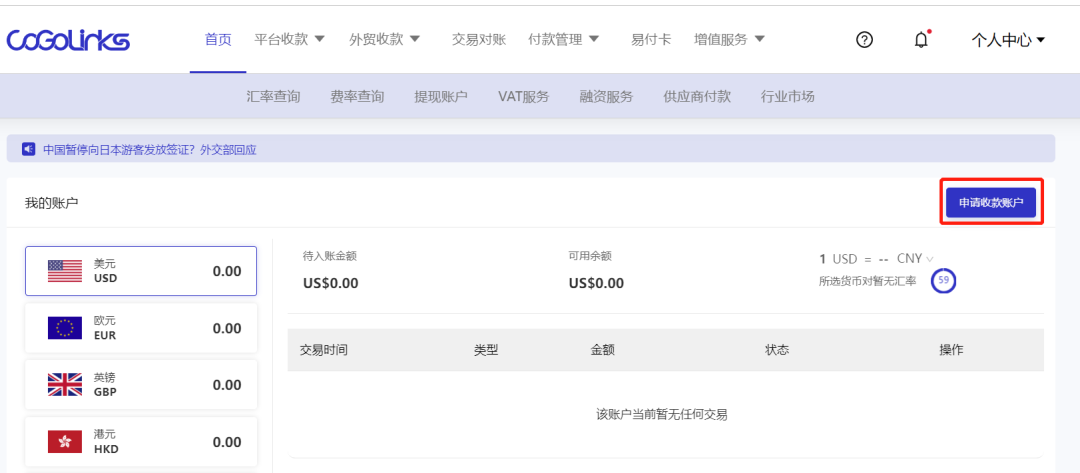Click the Hong Kong flag icon
Image resolution: width=1080 pixels, height=473 pixels.
(65, 442)
